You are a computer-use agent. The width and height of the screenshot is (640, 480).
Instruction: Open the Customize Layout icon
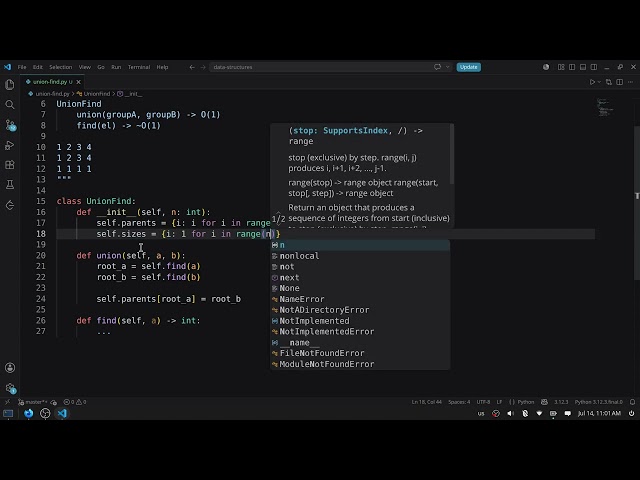(561, 67)
